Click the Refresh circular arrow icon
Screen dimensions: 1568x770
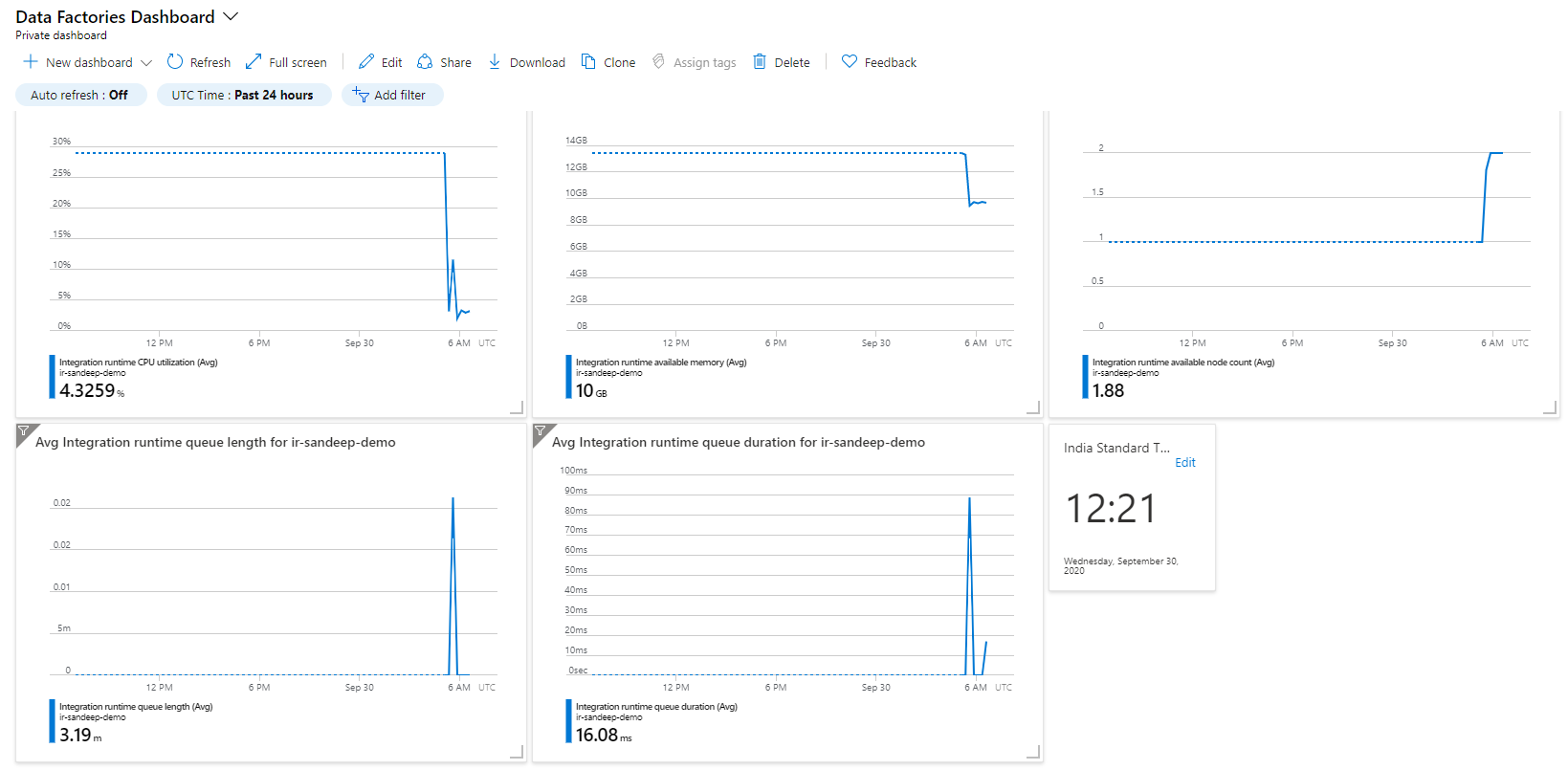pyautogui.click(x=175, y=62)
